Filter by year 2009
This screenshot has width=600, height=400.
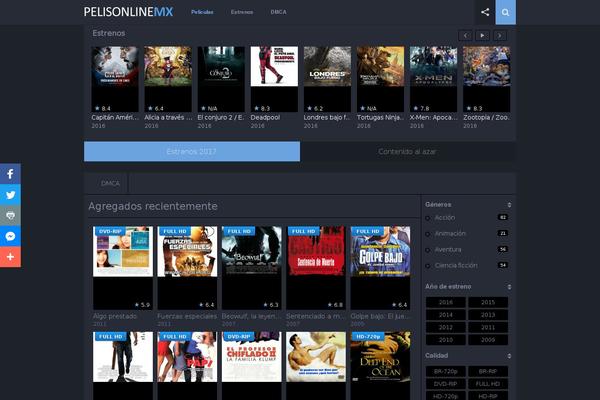(488, 340)
